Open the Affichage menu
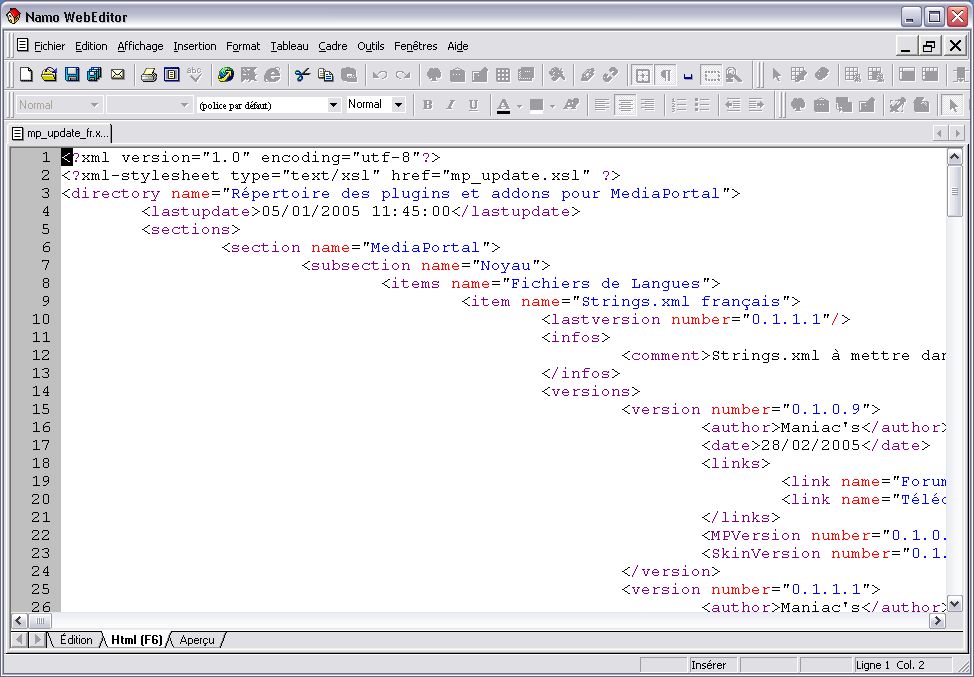 [x=140, y=46]
